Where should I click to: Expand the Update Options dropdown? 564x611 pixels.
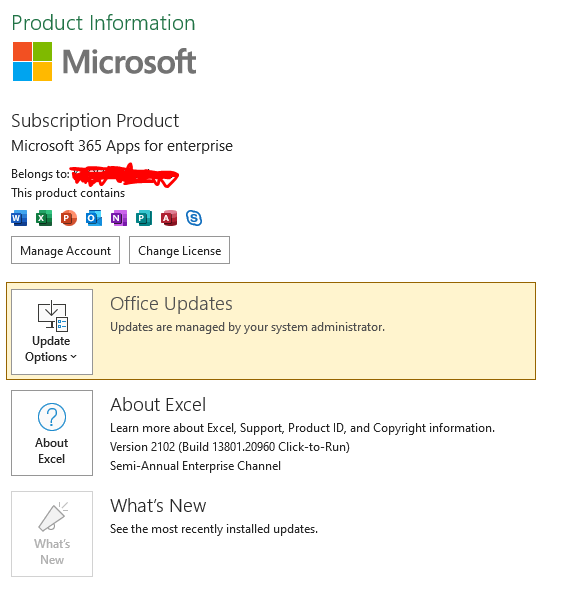click(52, 332)
